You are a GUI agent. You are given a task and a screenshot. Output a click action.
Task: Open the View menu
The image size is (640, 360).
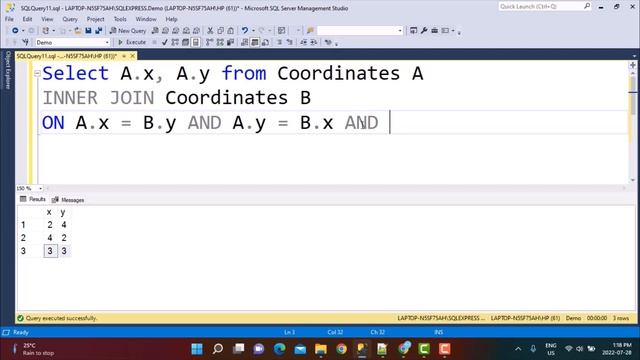pos(47,19)
